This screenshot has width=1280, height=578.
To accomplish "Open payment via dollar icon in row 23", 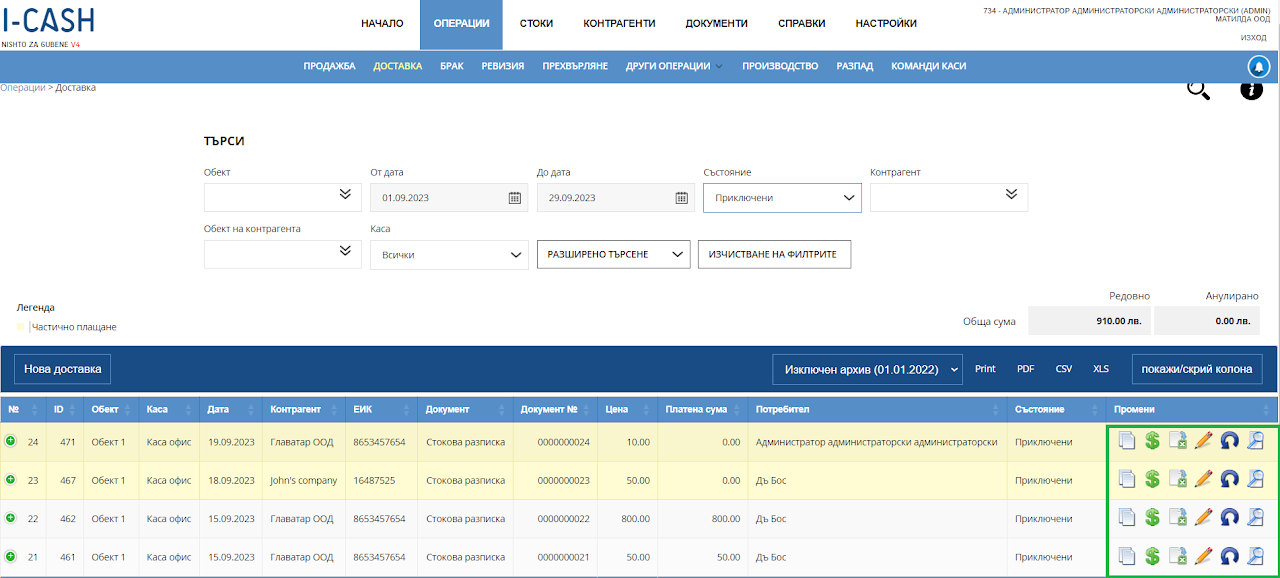I will tap(1152, 480).
